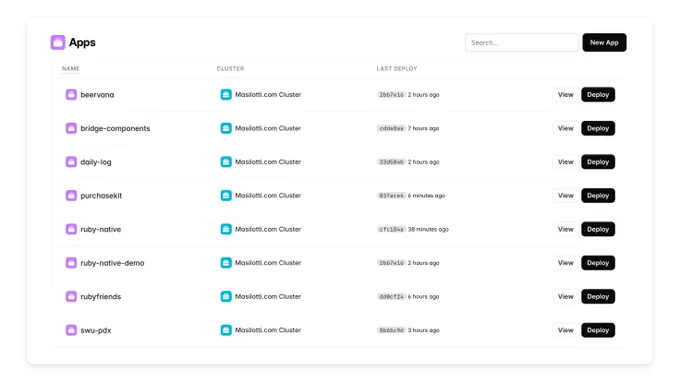Screen dimensions: 680x382
Task: Click the commit hash in the purchasekit row
Action: (x=391, y=196)
